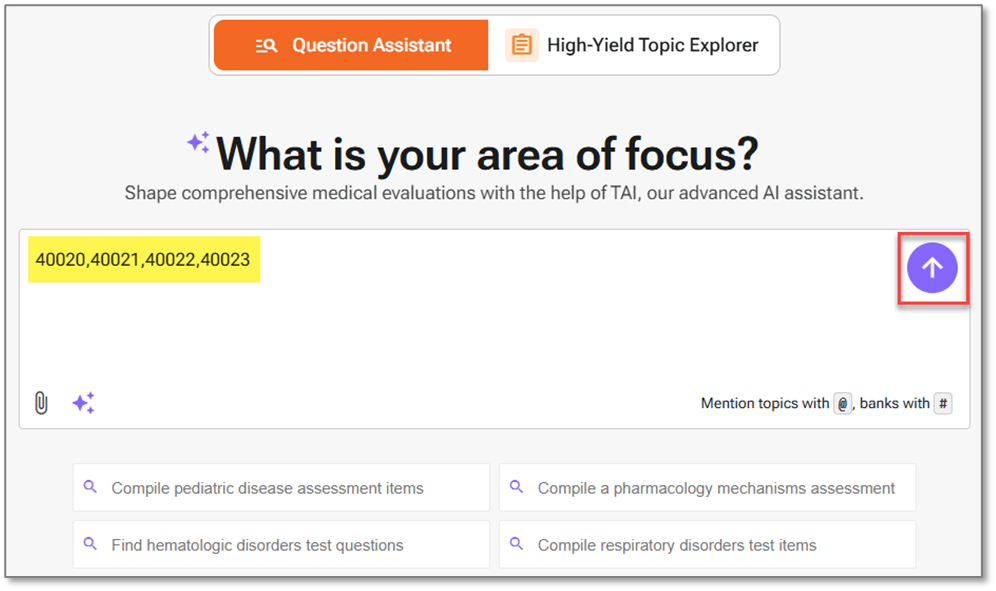996x591 pixels.
Task: Click the magnifier beside hematologic disorders suggestion
Action: click(x=90, y=545)
